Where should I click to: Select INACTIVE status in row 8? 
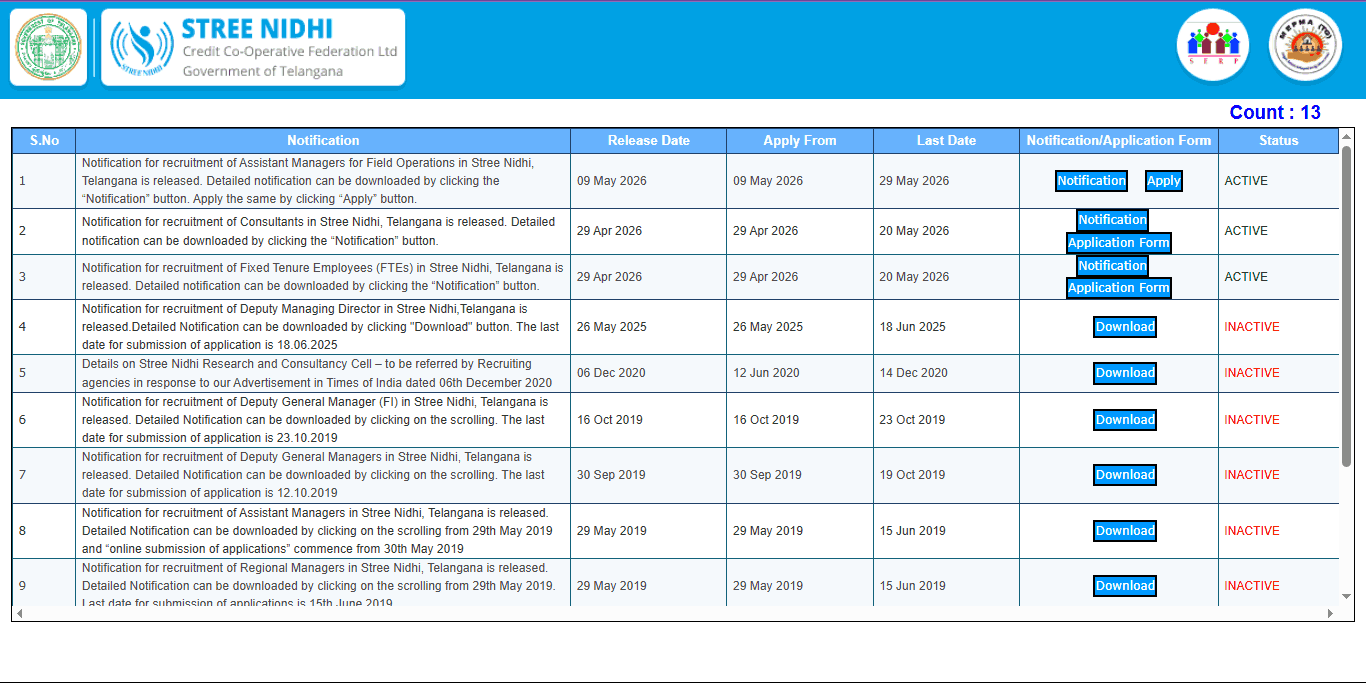(1252, 531)
